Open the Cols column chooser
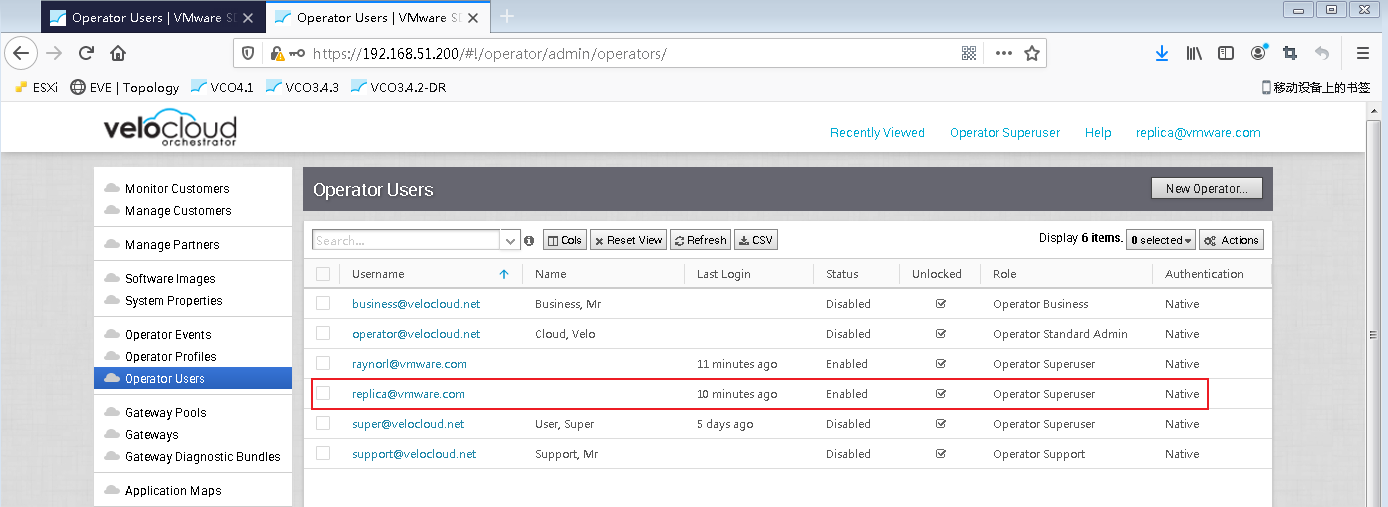 pos(565,240)
